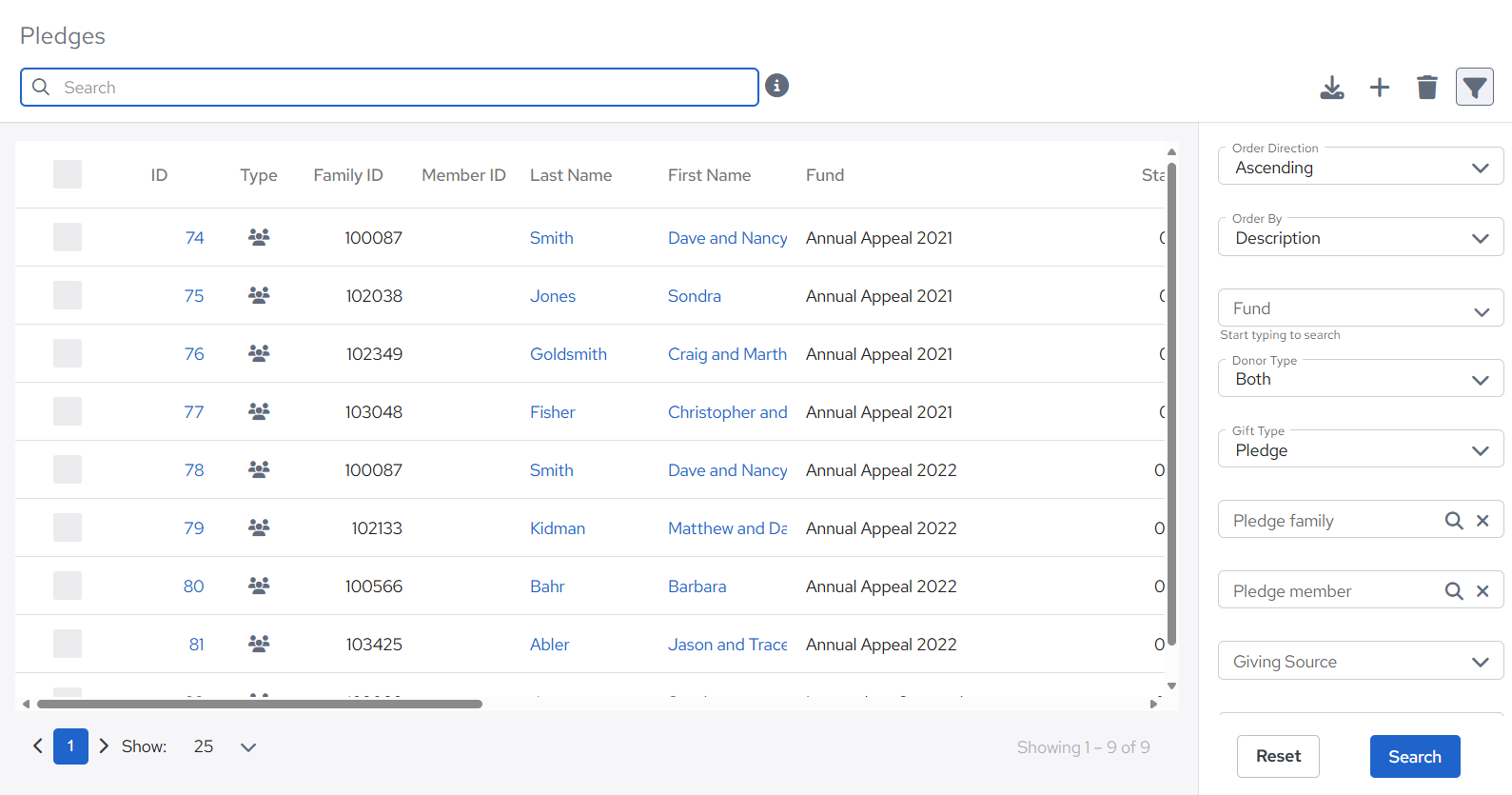Sort by the Last Name column header

point(571,175)
